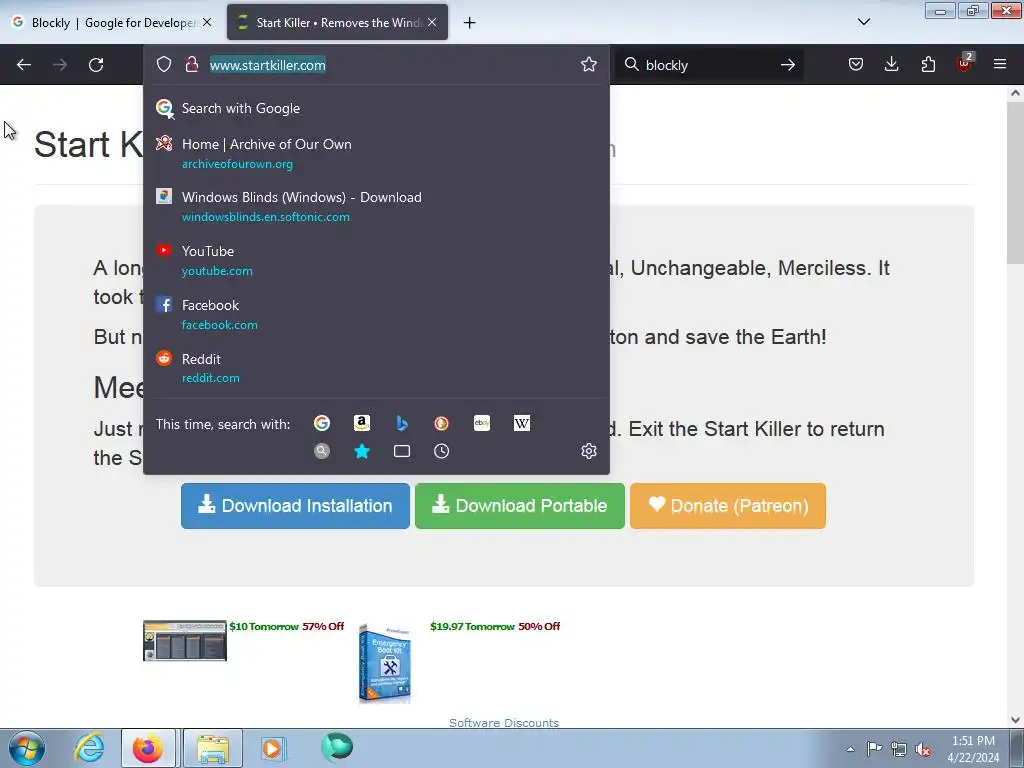Screen dimensions: 1024x768
Task: Open Facebook suggestion
Action: [376, 314]
